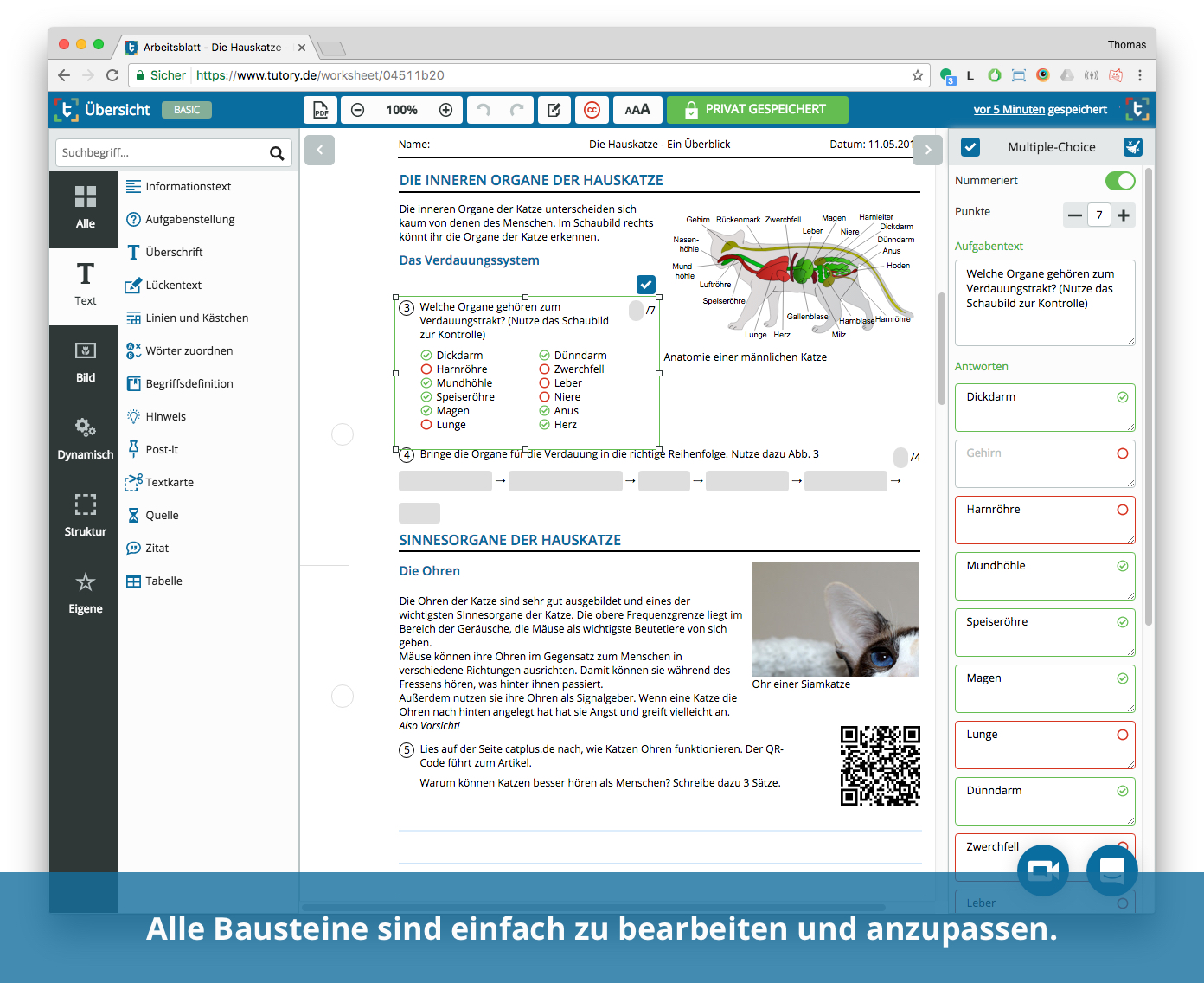Click the undo arrow

(x=484, y=110)
